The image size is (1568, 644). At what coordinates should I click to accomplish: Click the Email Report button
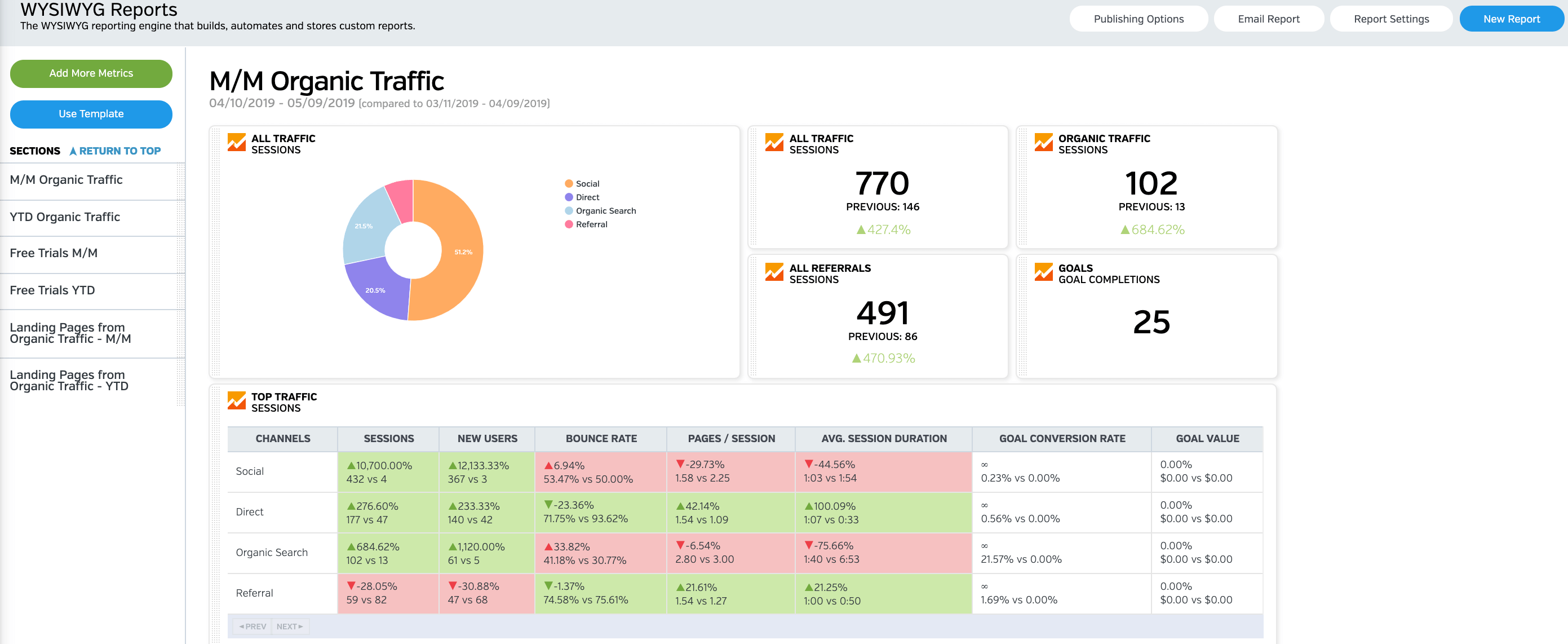click(1268, 19)
